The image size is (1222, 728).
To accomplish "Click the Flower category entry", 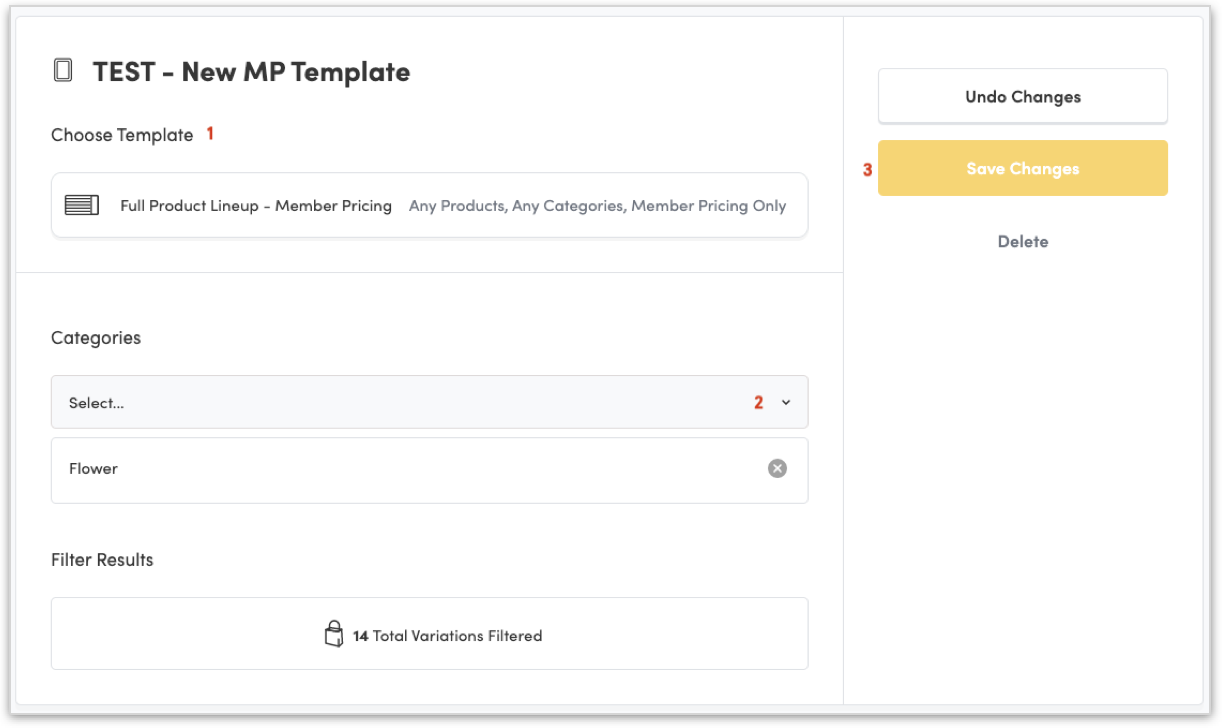I will tap(94, 468).
